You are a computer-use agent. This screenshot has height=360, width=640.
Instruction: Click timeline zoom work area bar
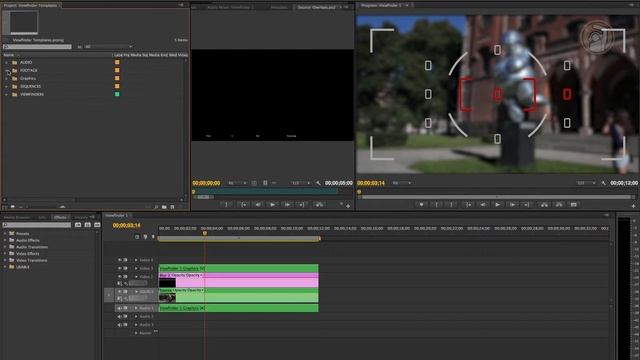point(238,238)
